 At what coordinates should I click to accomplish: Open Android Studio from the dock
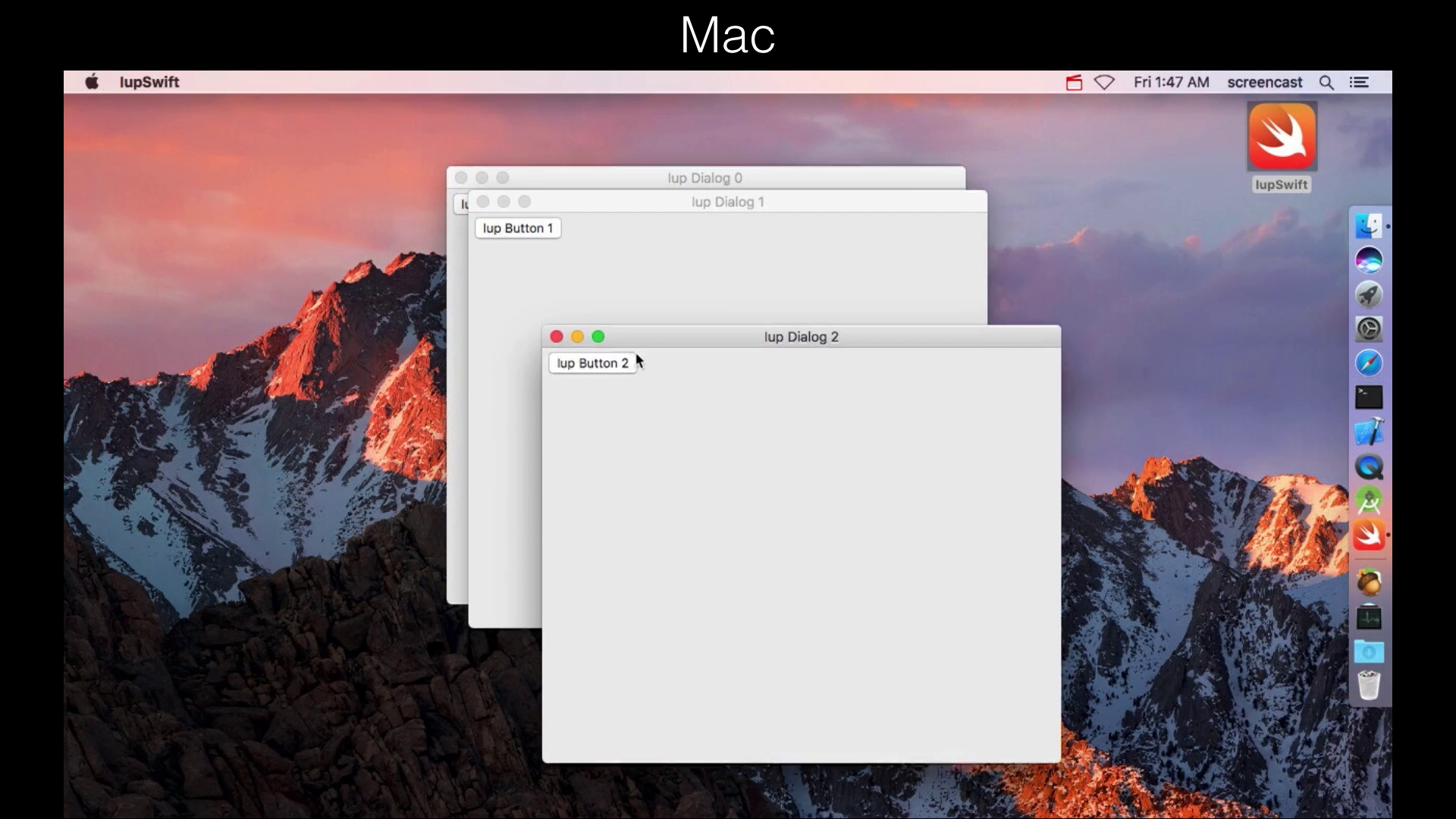1369,500
